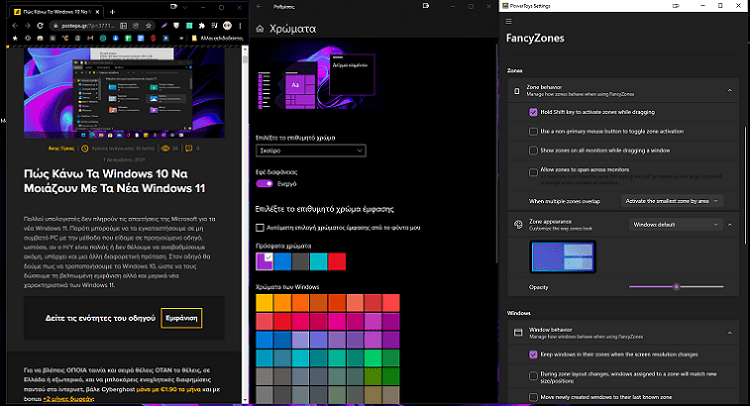This screenshot has width=750, height=406.
Task: Click the comments icon under article image
Action: (x=188, y=148)
